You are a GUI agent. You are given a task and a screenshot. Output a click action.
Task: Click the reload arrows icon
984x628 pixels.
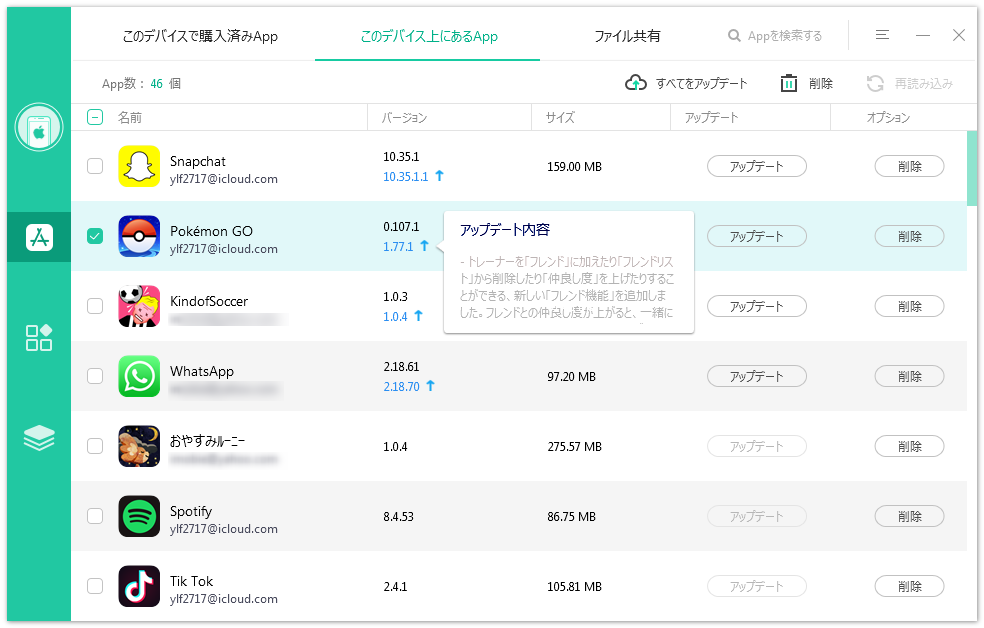(875, 83)
